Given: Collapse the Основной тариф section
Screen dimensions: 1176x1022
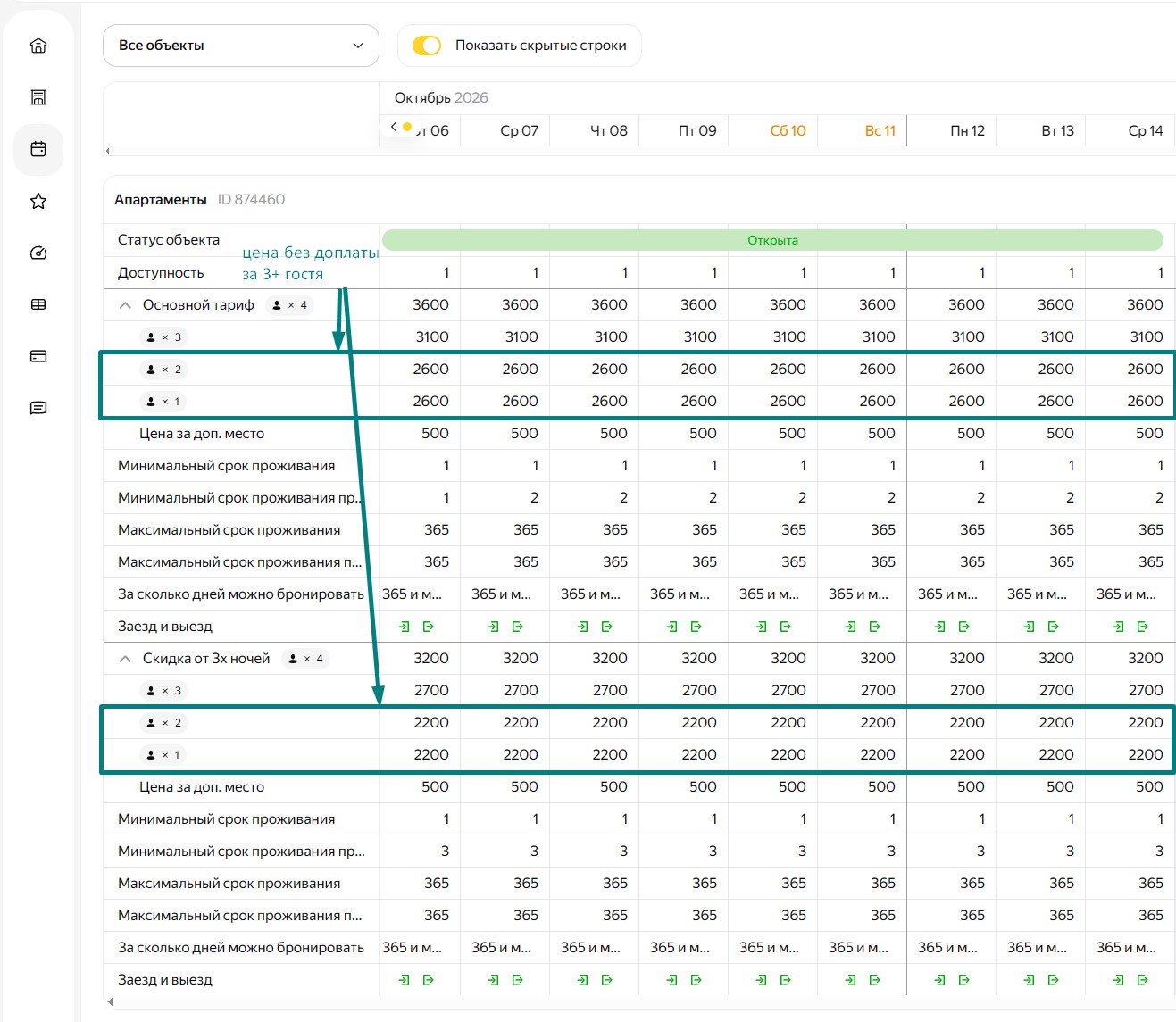Looking at the screenshot, I should pyautogui.click(x=125, y=305).
